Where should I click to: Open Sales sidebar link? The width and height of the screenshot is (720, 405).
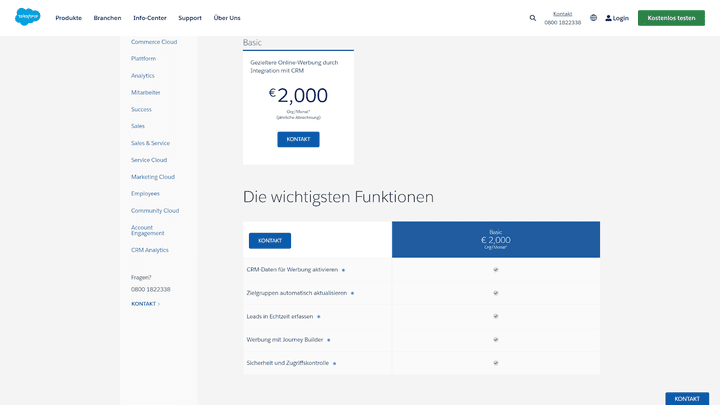(x=138, y=126)
